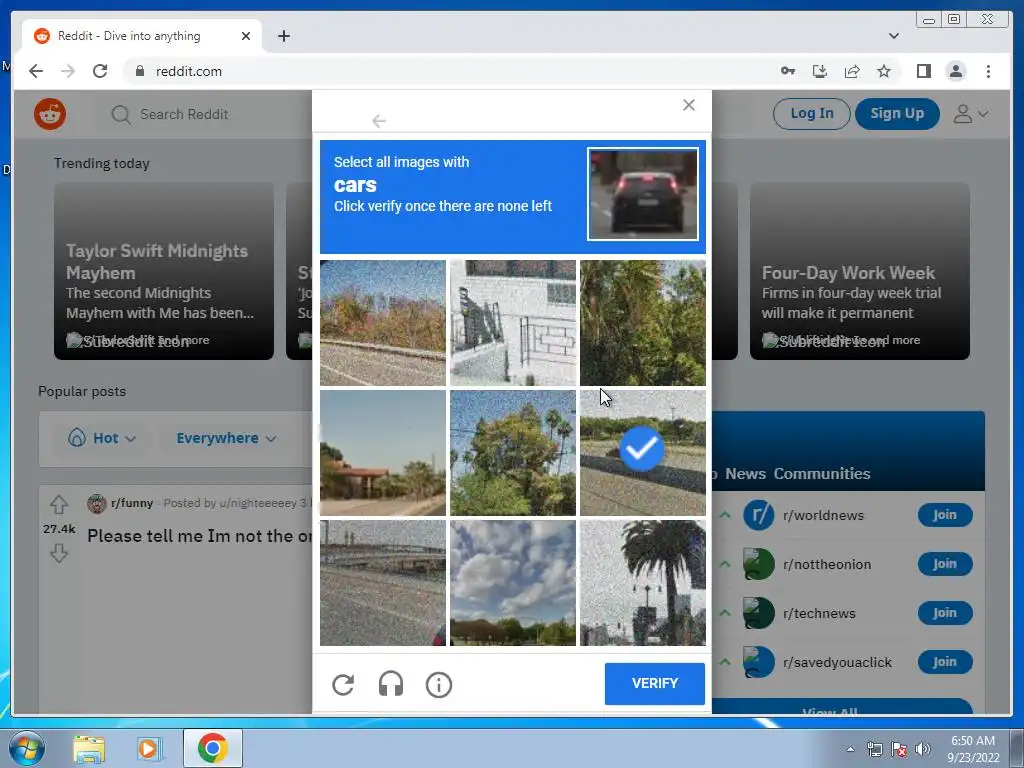Image resolution: width=1024 pixels, height=768 pixels.
Task: Open Windows Explorer from taskbar
Action: 89,749
